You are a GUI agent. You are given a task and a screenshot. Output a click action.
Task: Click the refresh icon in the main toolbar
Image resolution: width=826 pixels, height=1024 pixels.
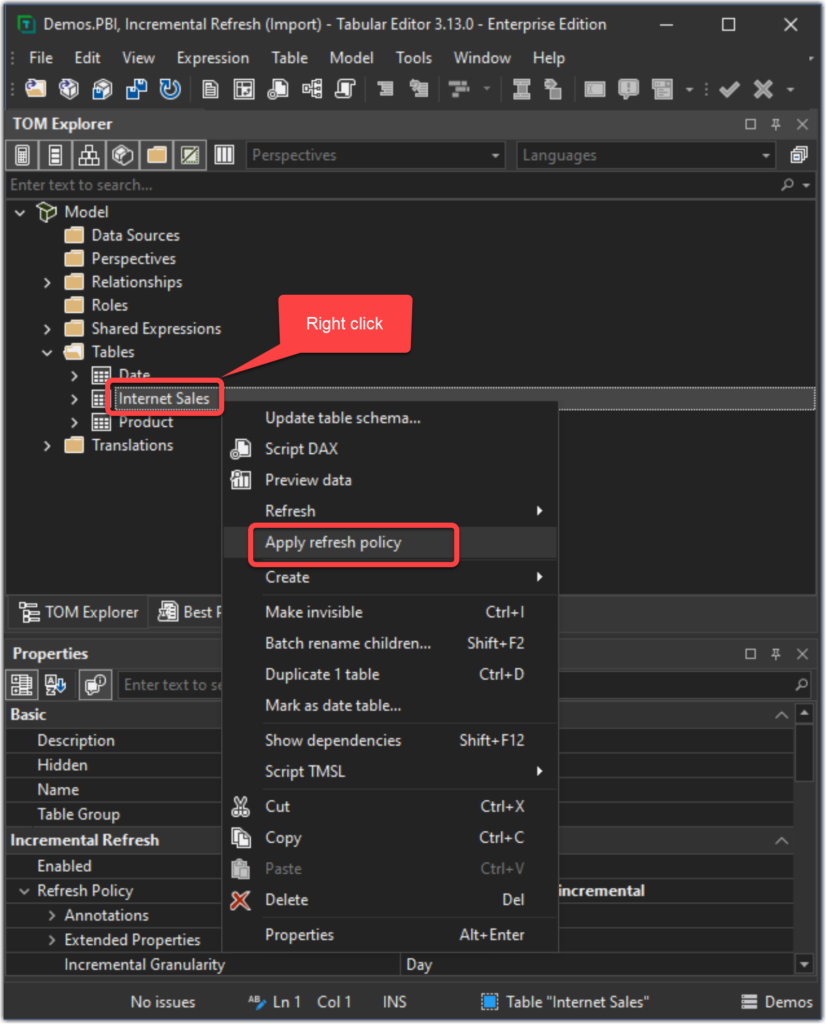(x=170, y=89)
